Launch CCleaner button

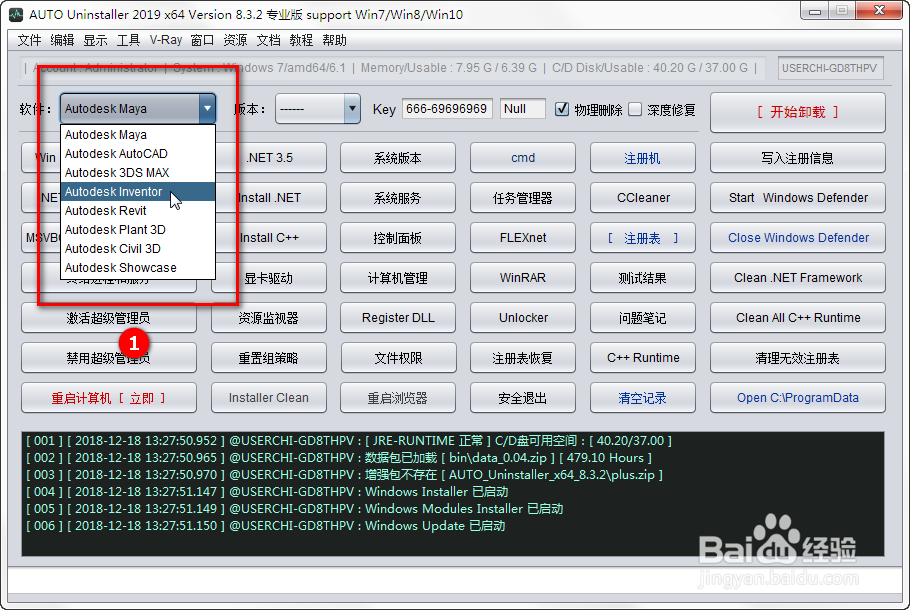point(642,198)
